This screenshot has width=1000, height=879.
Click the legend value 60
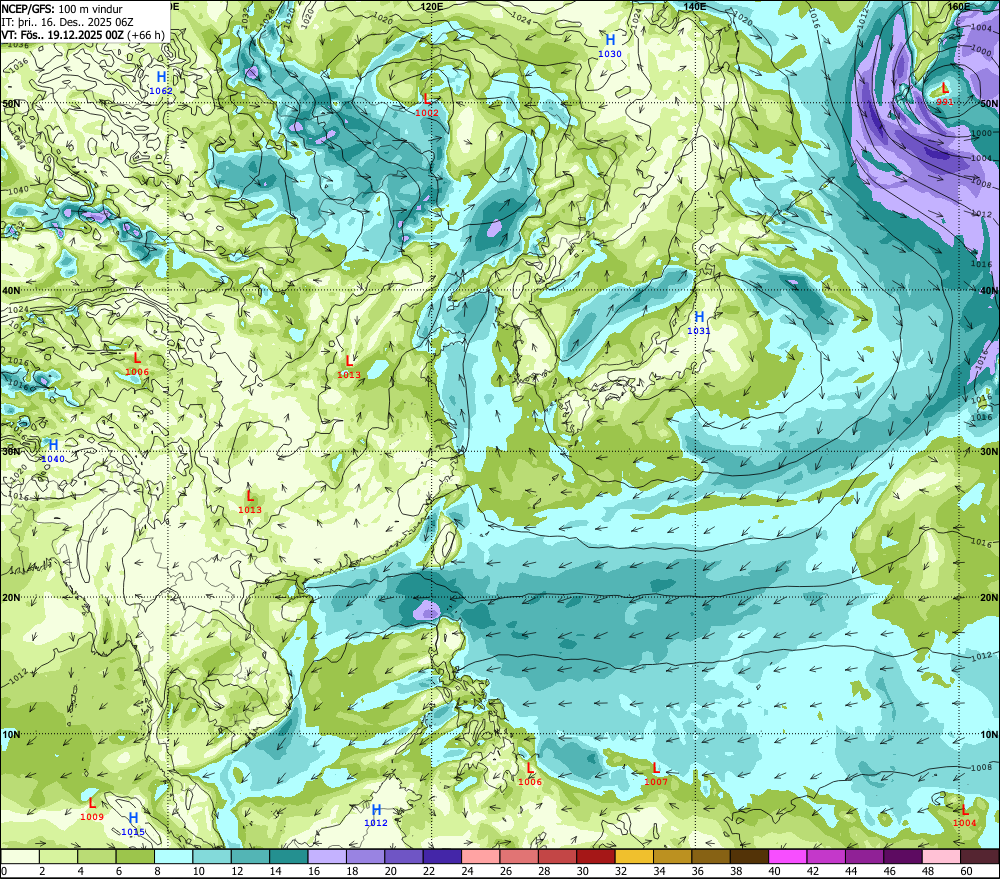click(966, 871)
